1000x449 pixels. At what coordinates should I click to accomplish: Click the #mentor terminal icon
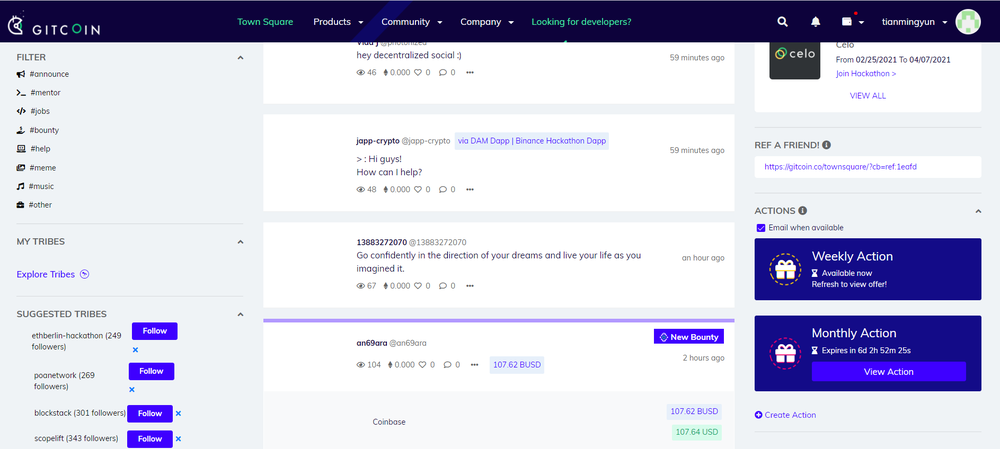21,92
